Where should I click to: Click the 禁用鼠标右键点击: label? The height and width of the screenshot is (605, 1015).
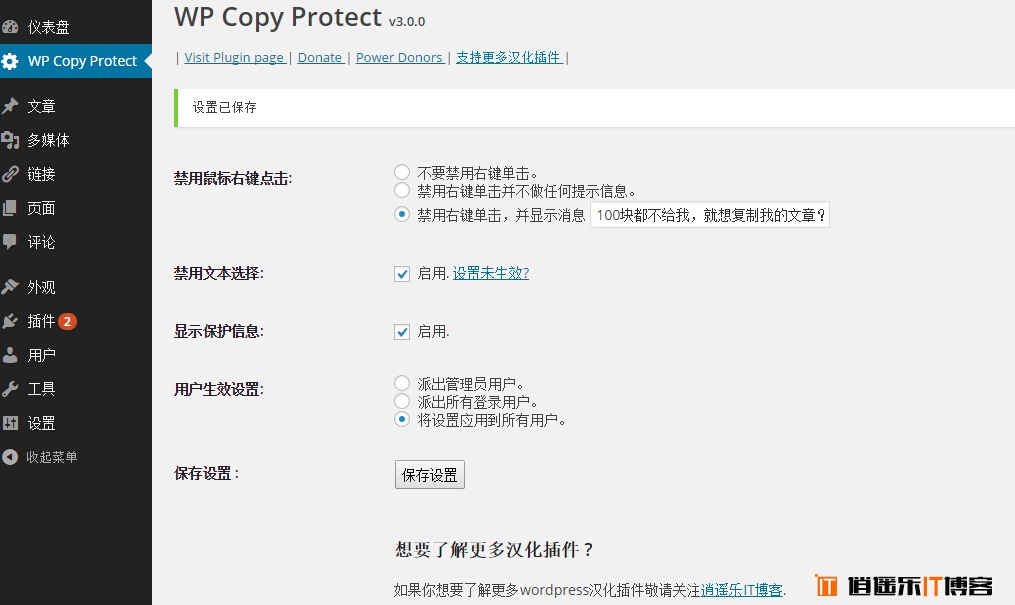(x=233, y=179)
